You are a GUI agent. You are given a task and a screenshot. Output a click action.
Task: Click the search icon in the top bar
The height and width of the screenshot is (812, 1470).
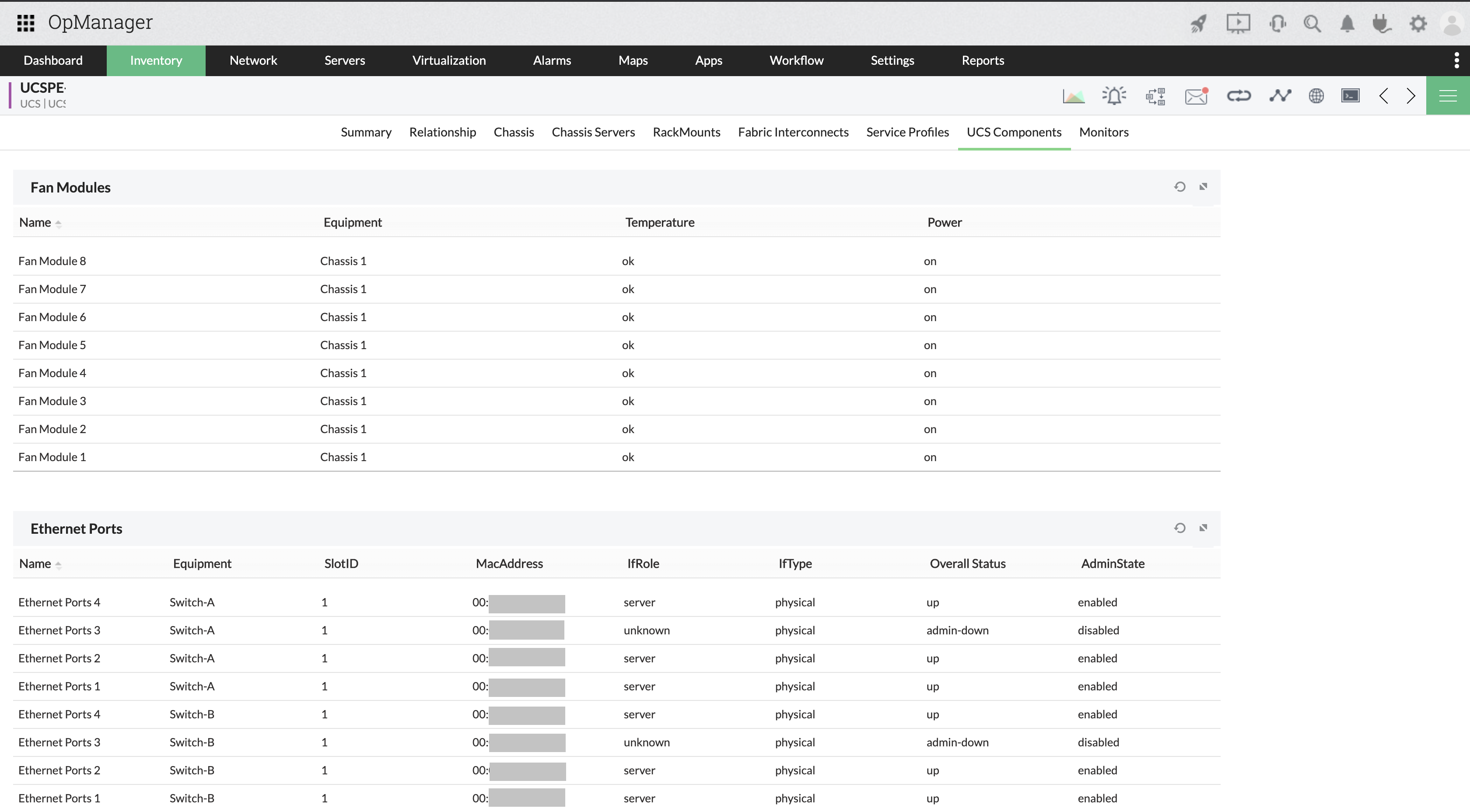[x=1312, y=23]
